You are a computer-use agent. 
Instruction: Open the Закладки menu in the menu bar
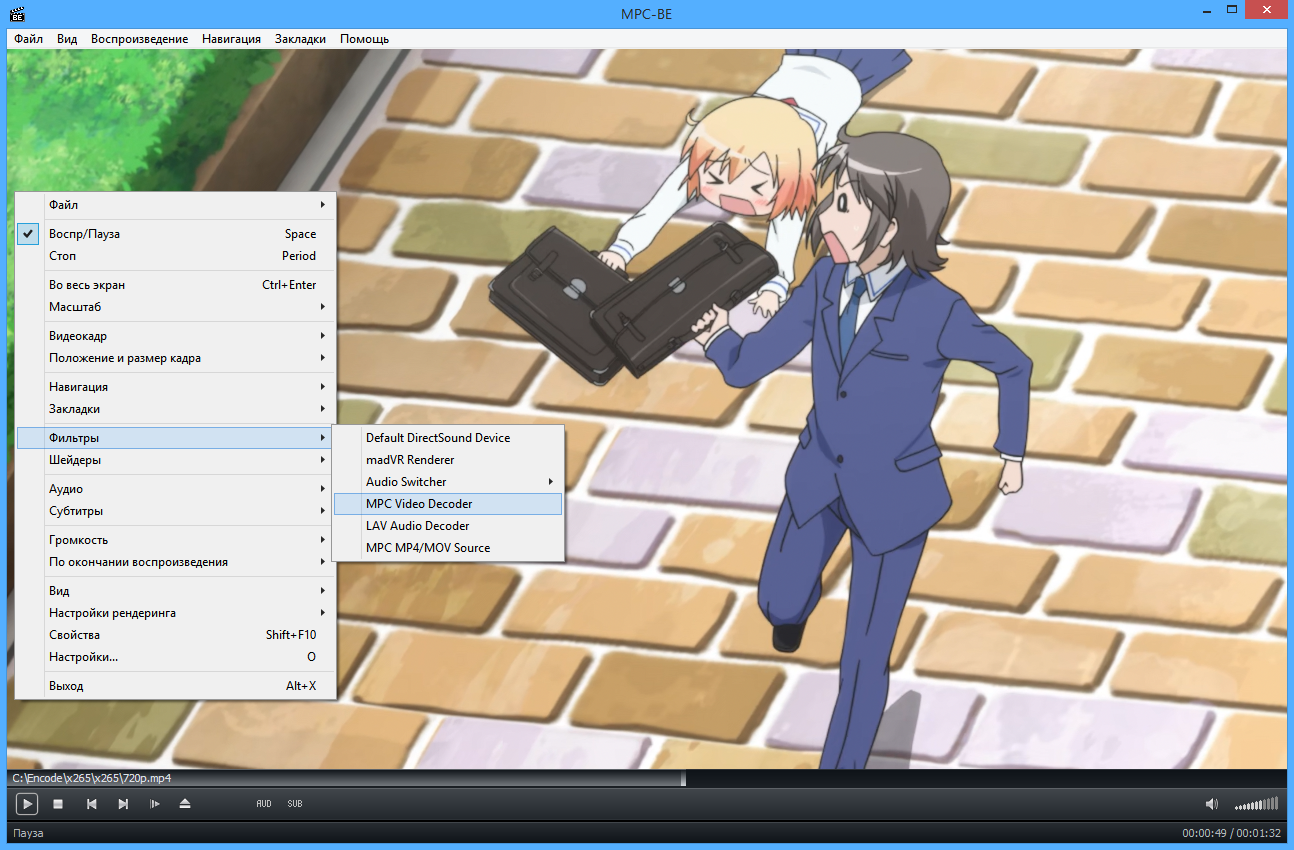pyautogui.click(x=300, y=39)
